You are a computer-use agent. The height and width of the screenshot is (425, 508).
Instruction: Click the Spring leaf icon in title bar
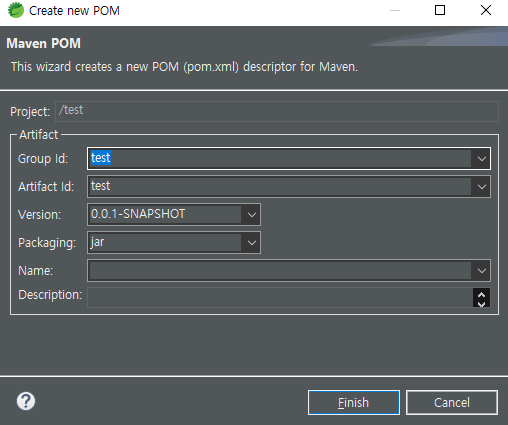pos(16,10)
